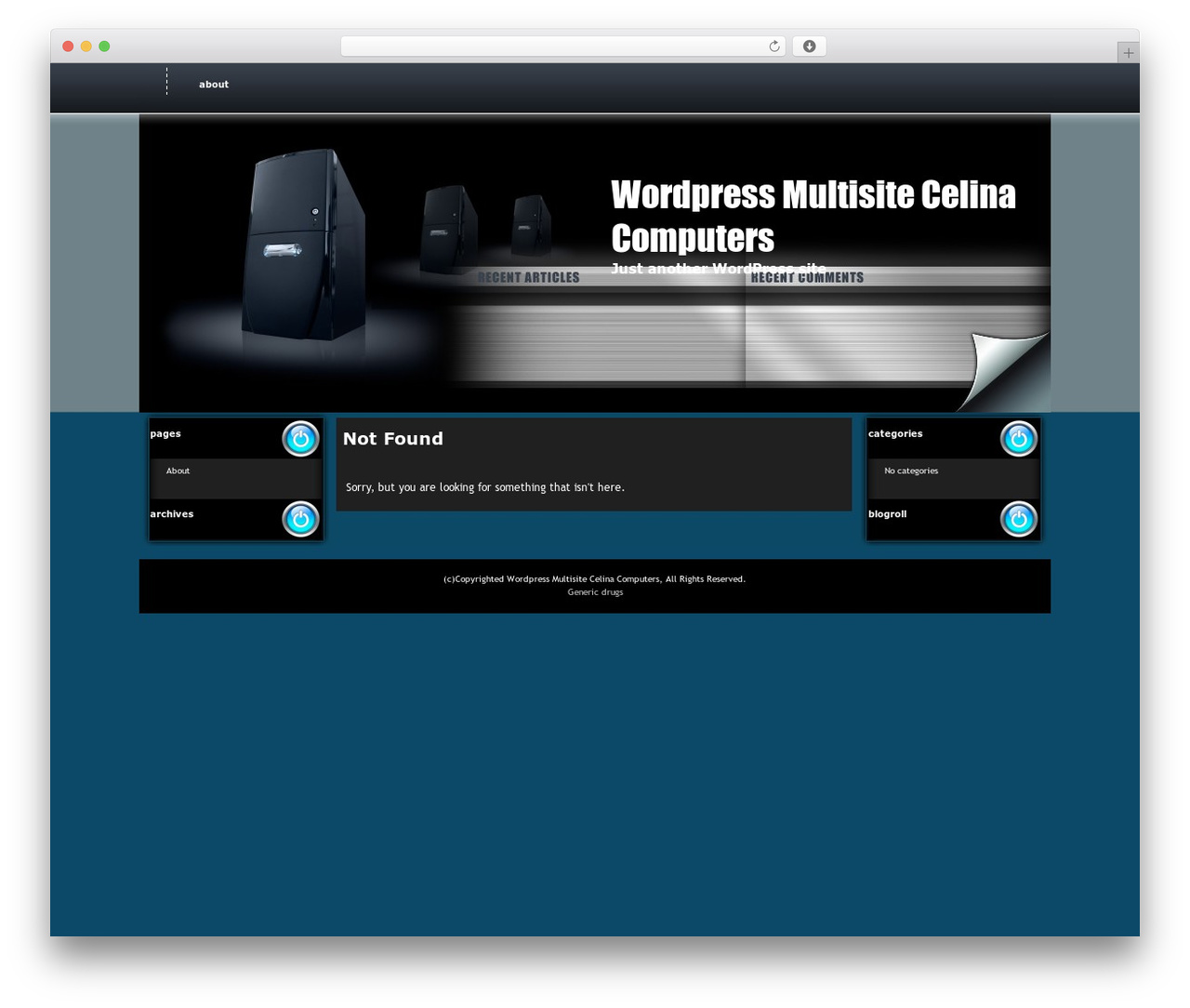
Task: Click the power icon beside categories
Action: pos(1019,439)
